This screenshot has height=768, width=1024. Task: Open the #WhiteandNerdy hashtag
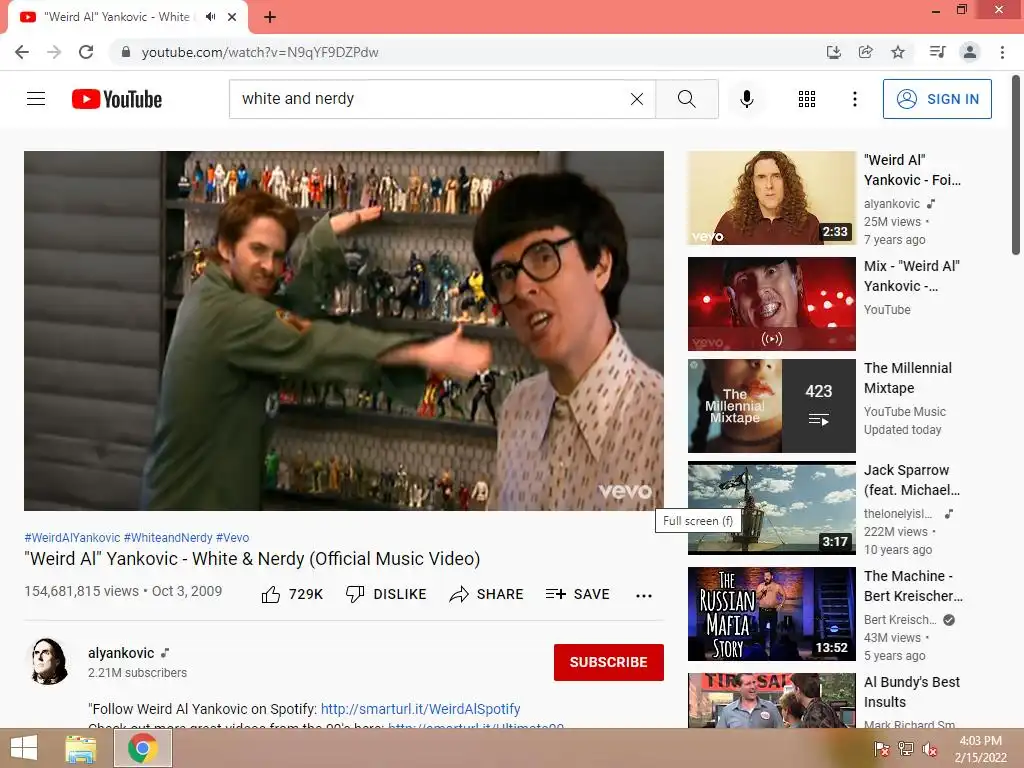168,537
